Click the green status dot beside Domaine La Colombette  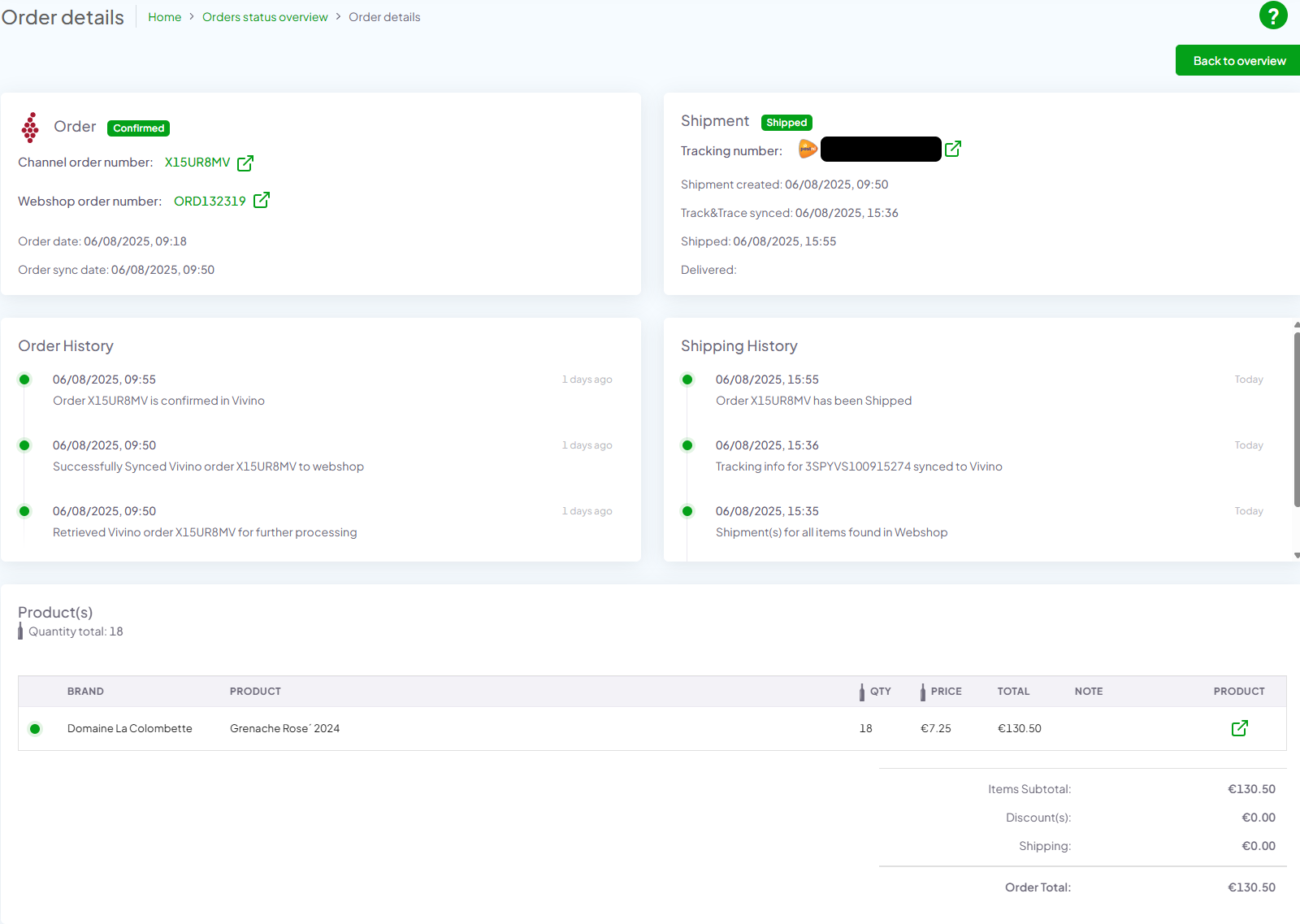coord(35,728)
